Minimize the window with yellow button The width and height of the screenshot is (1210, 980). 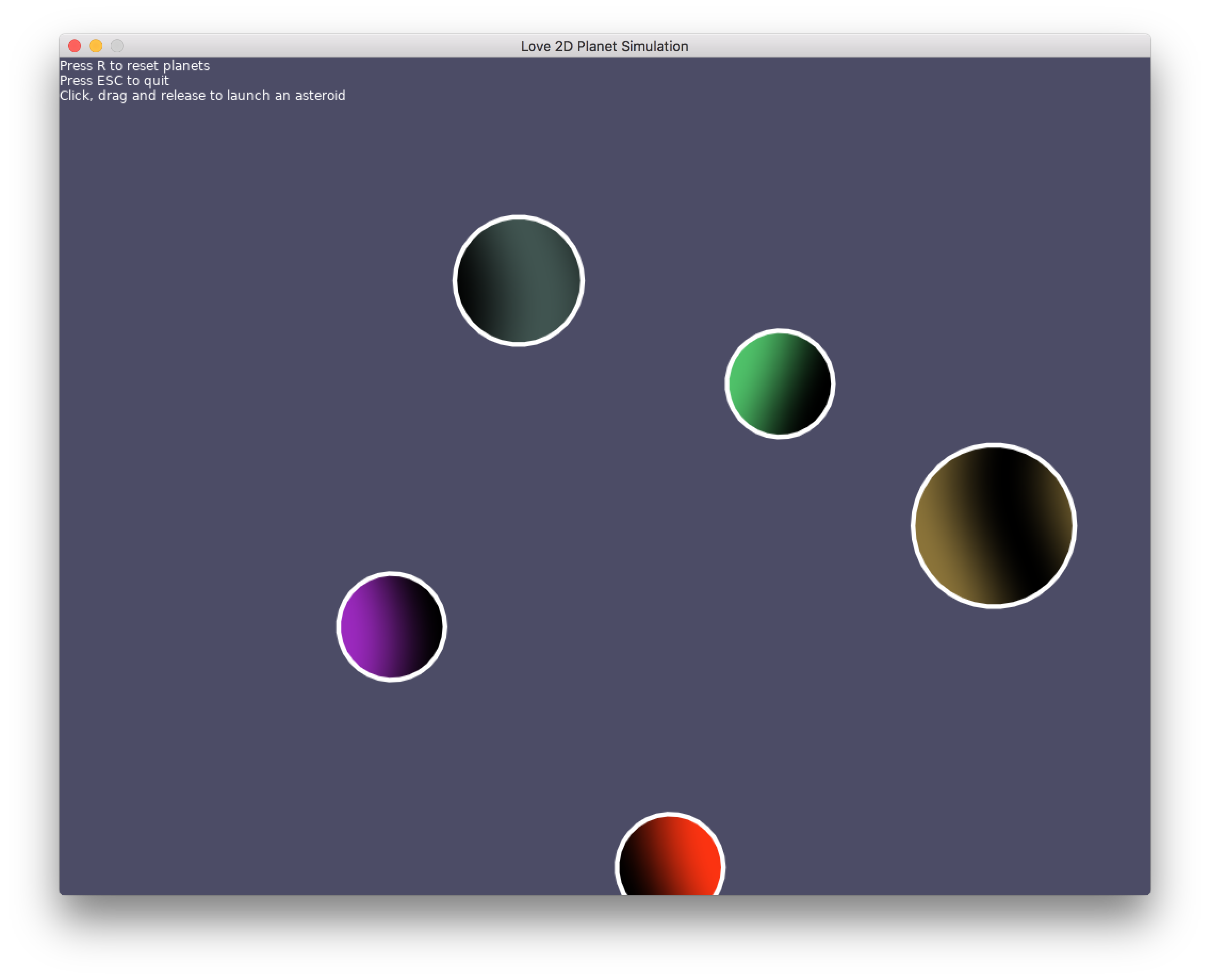pyautogui.click(x=96, y=46)
